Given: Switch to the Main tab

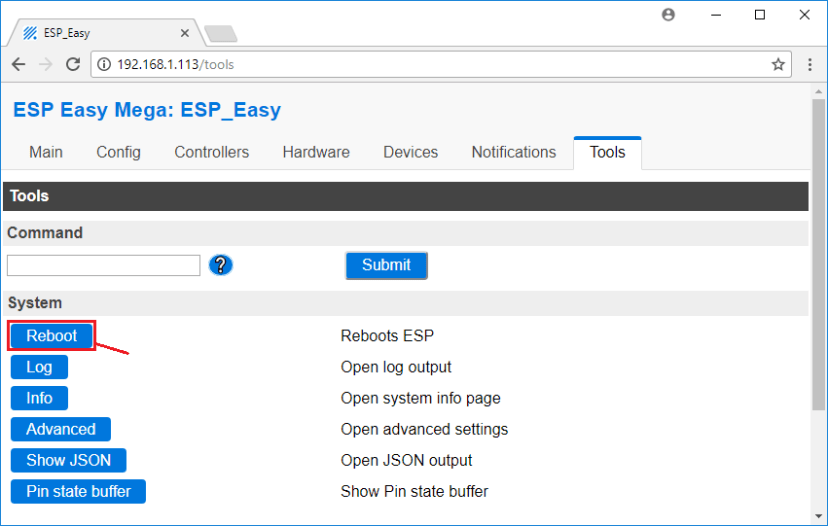Looking at the screenshot, I should coord(46,152).
